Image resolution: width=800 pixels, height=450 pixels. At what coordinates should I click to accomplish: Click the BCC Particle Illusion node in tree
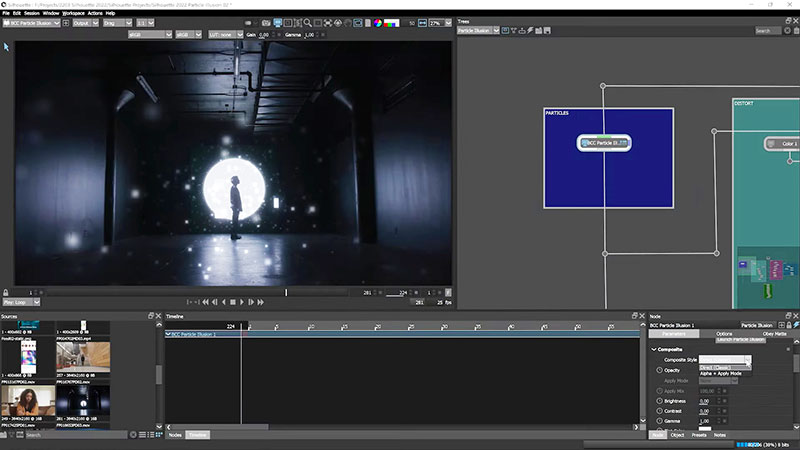(604, 144)
